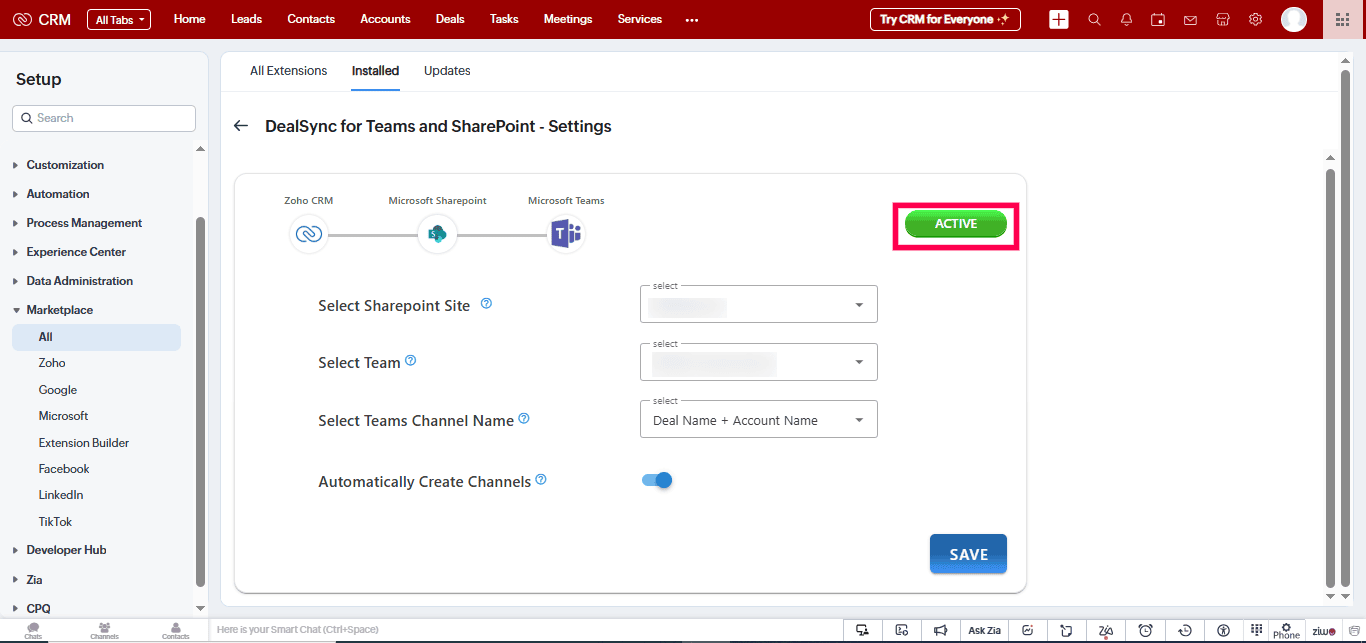Show more modules via the ellipsis

coord(692,20)
